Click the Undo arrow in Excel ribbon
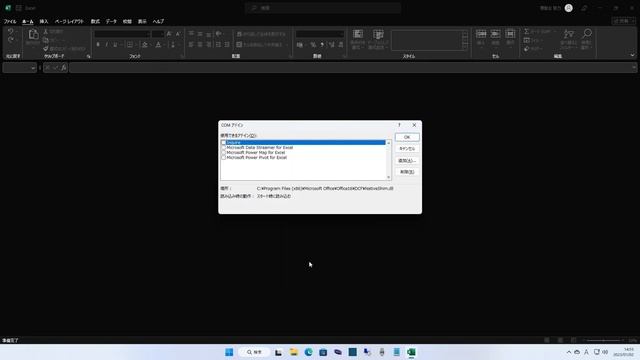640x360 pixels. [x=11, y=31]
